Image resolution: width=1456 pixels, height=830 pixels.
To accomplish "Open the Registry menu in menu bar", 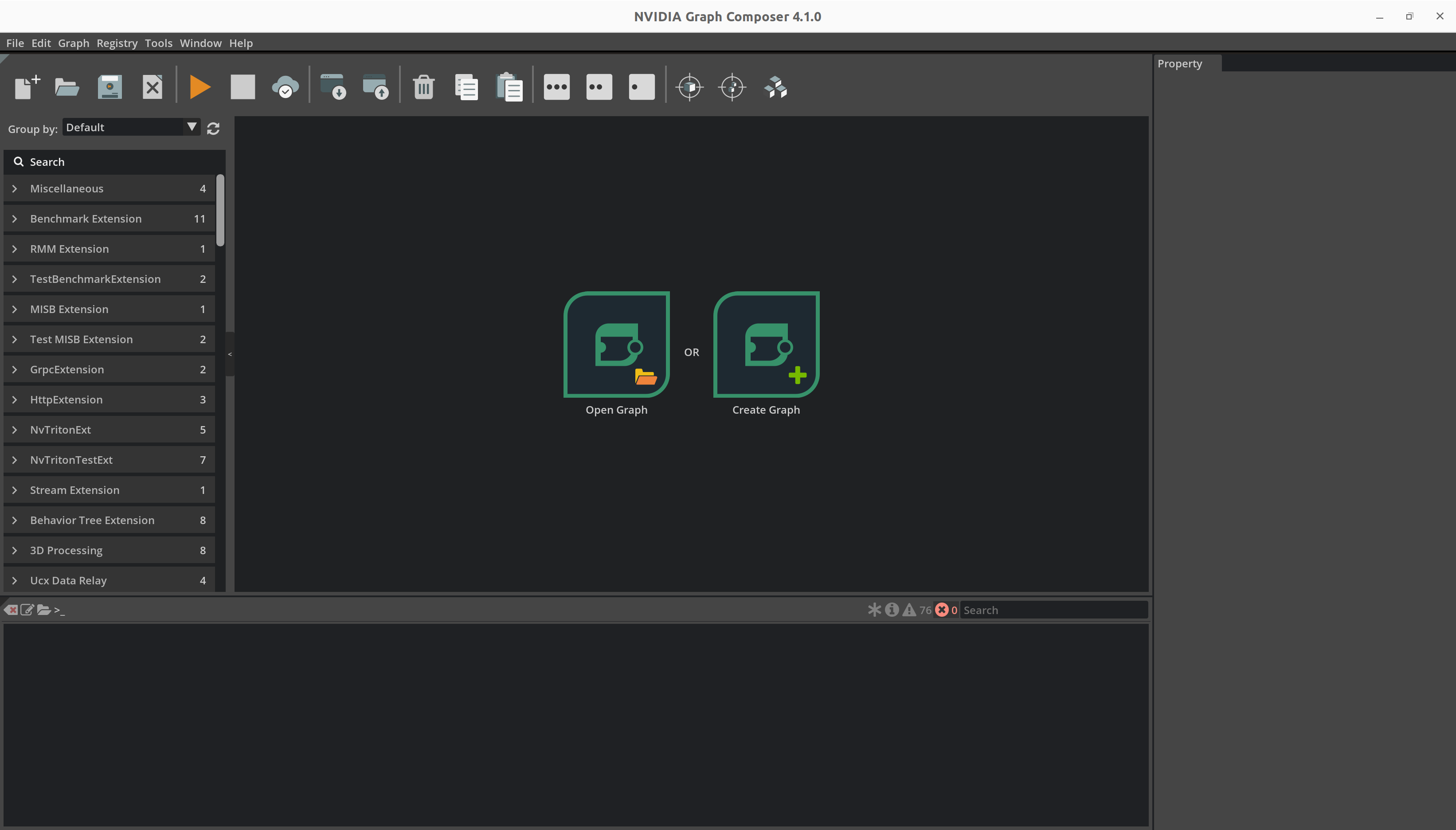I will click(116, 43).
